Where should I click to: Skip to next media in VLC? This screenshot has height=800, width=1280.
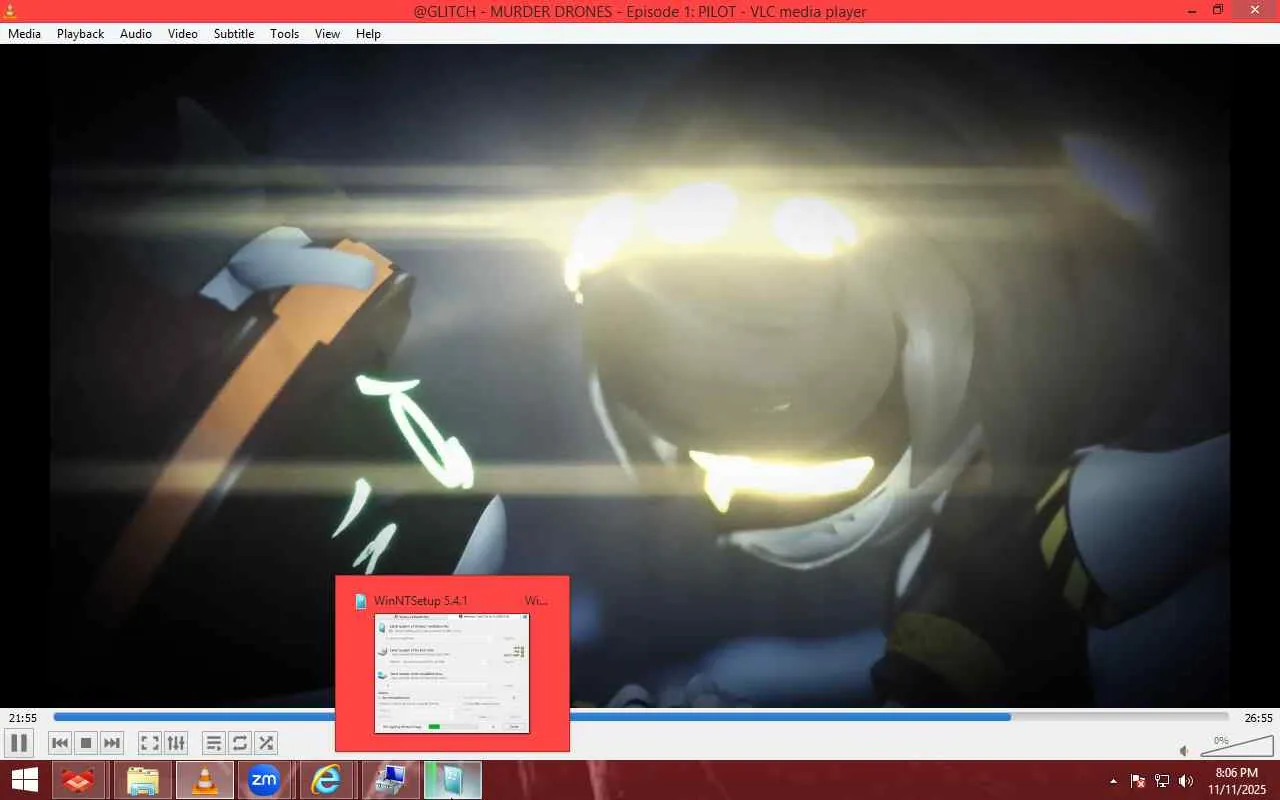coord(112,743)
